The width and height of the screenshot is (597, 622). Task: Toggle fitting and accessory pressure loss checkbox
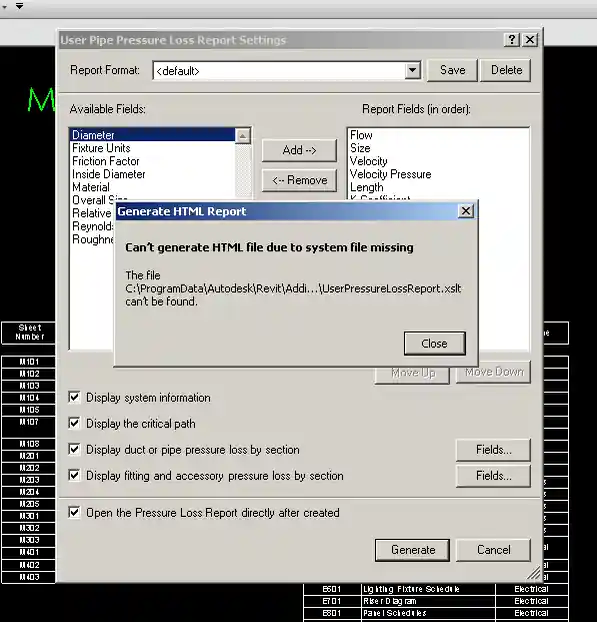click(74, 475)
